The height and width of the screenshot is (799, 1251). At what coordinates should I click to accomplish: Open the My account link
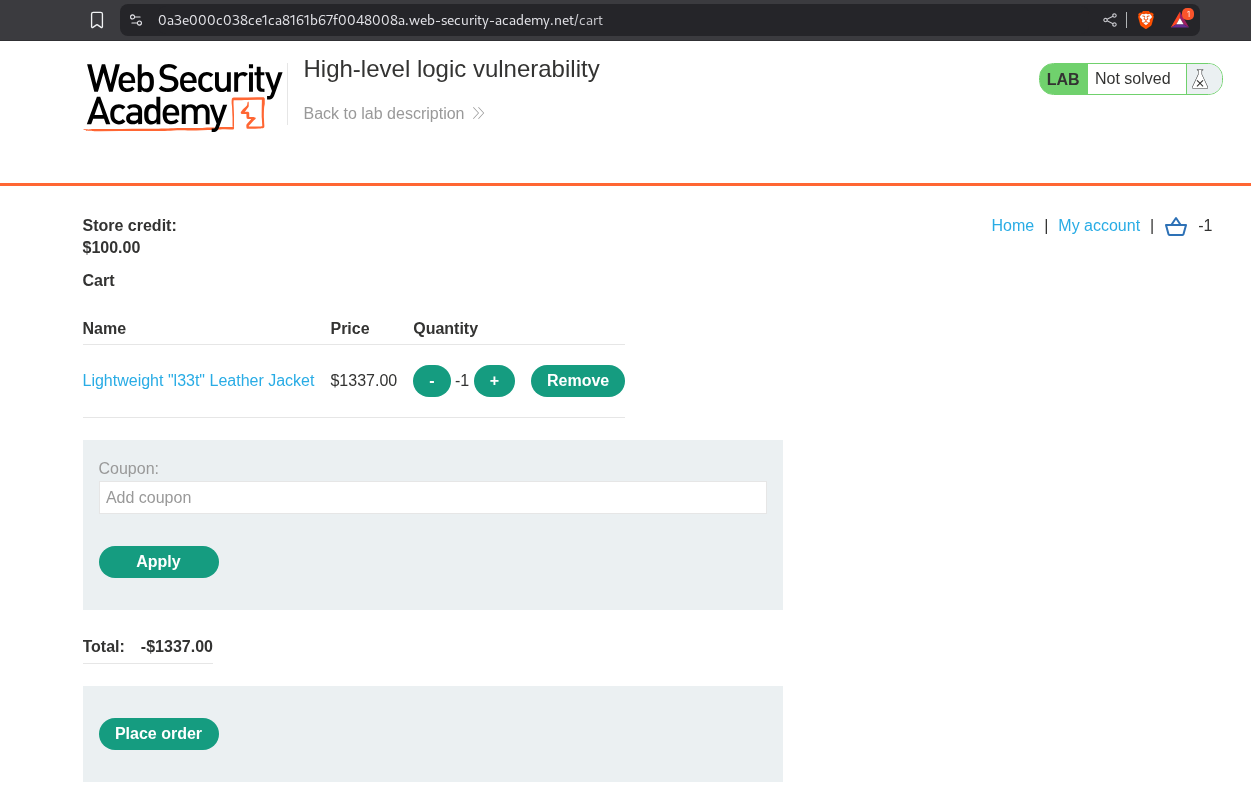click(x=1098, y=226)
